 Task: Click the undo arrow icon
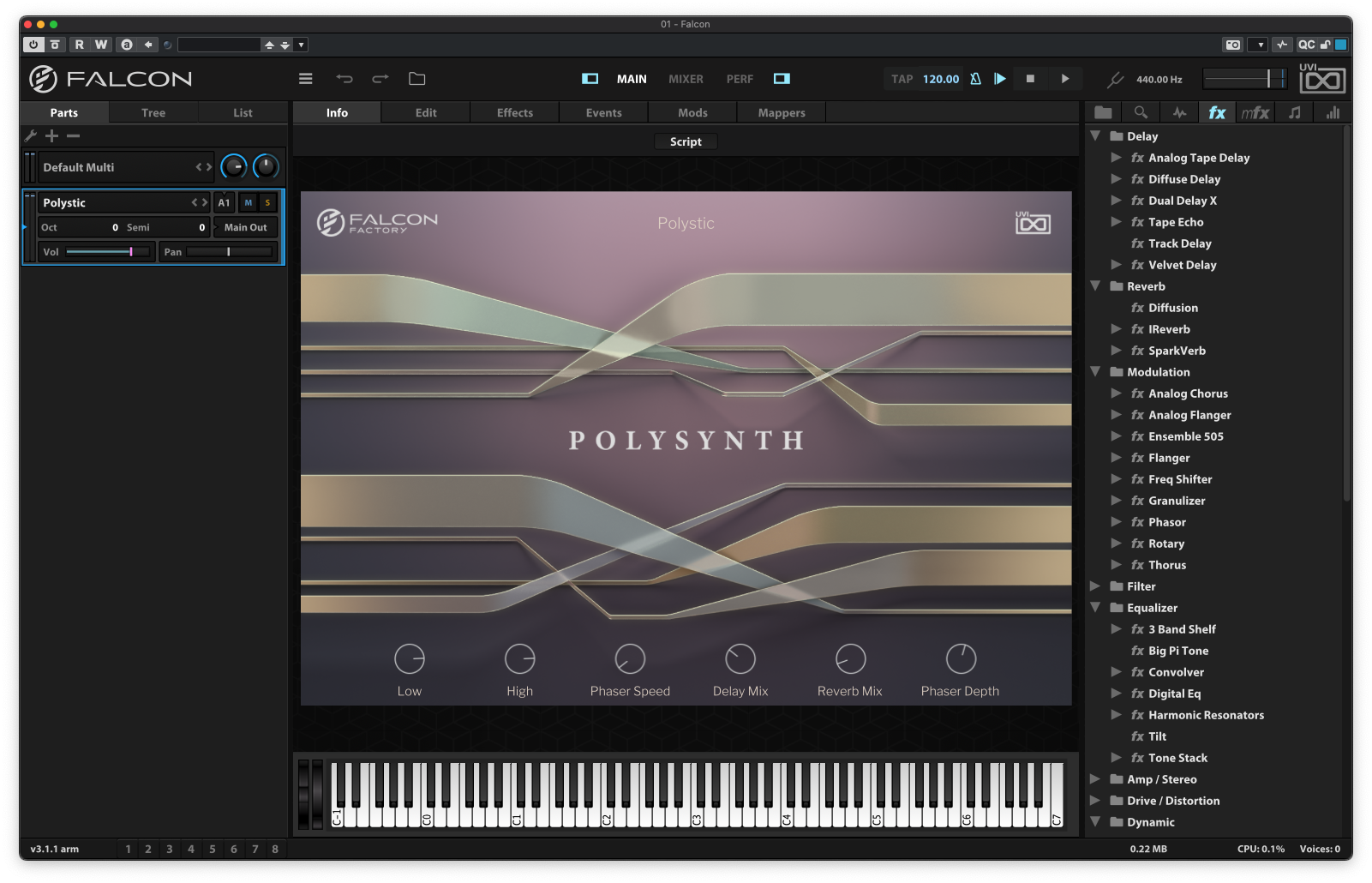[344, 79]
